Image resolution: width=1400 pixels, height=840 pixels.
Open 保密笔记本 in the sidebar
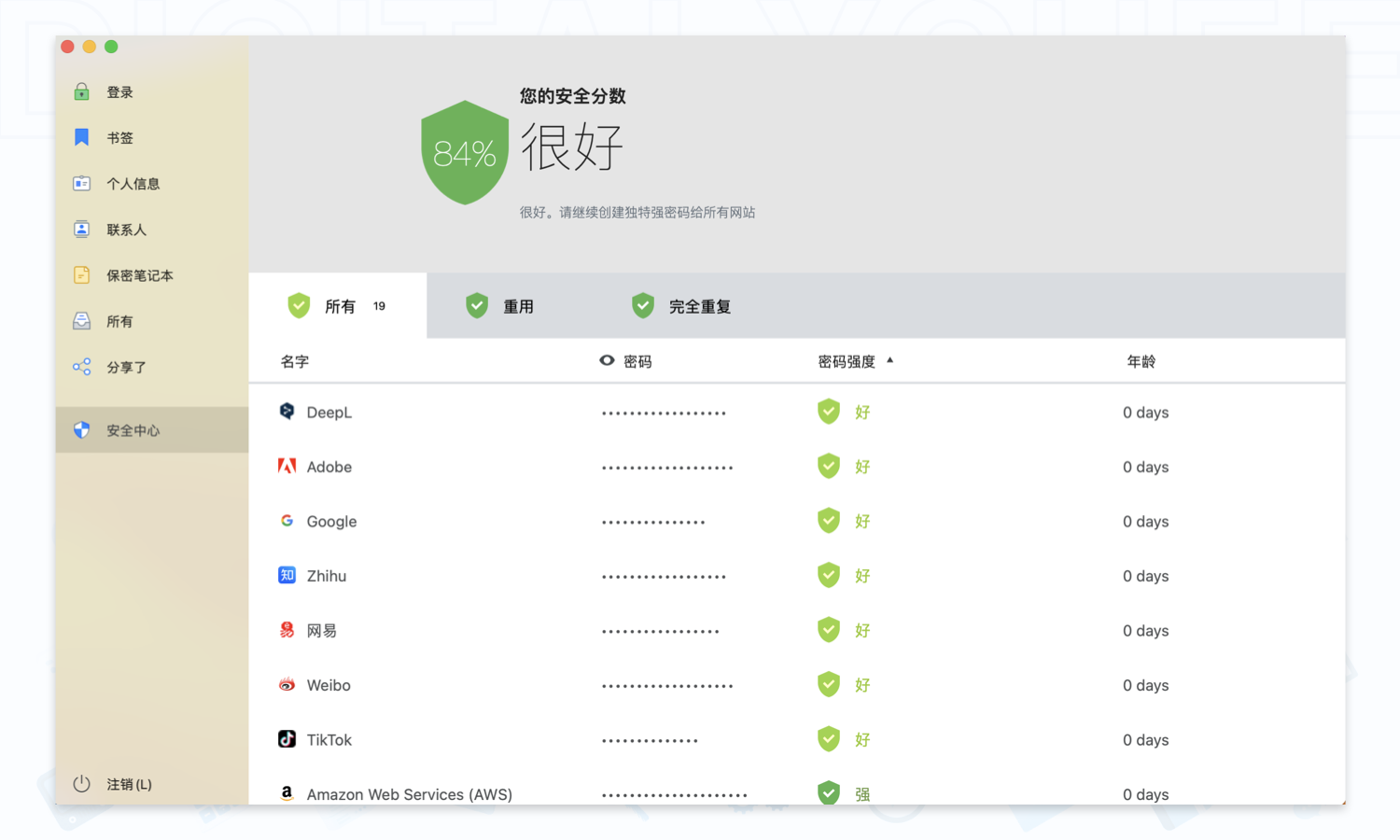click(x=152, y=274)
